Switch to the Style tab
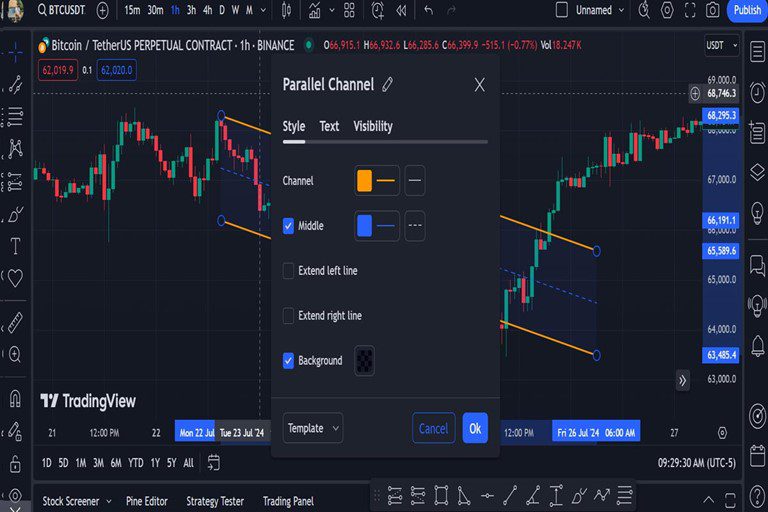This screenshot has width=768, height=512. (x=294, y=126)
